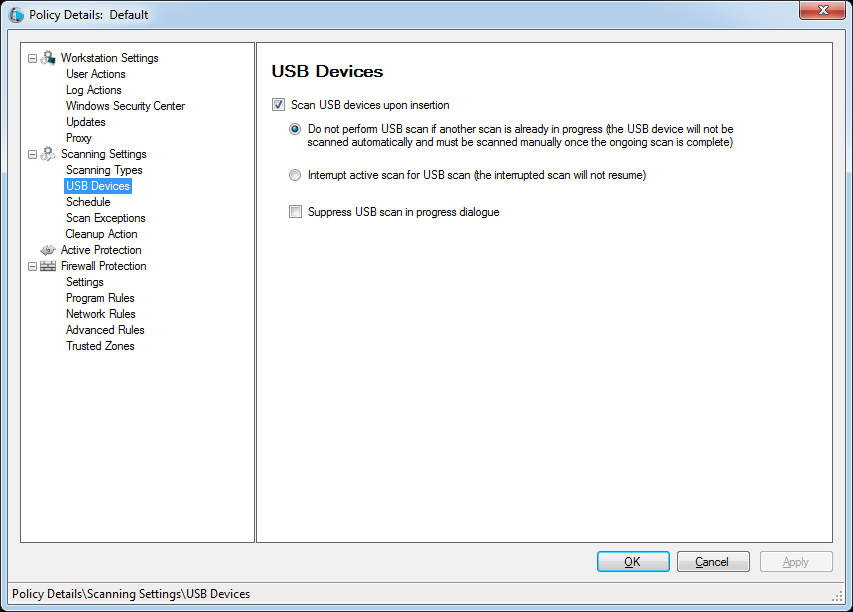Click the Policy Details title bar icon
853x612 pixels.
[x=16, y=15]
